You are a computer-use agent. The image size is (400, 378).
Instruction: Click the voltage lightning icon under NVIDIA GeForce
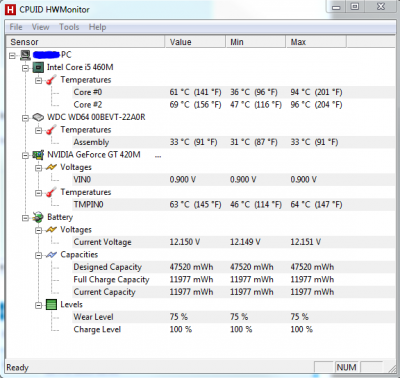click(x=51, y=167)
